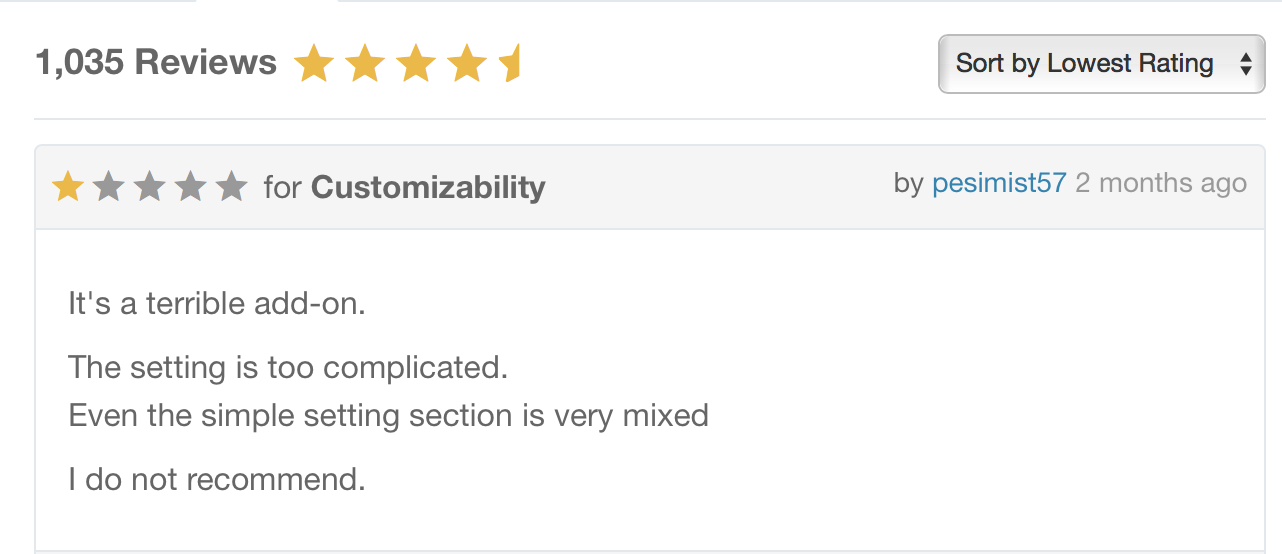1282x554 pixels.
Task: Click the third star in overall rating
Action: click(415, 64)
